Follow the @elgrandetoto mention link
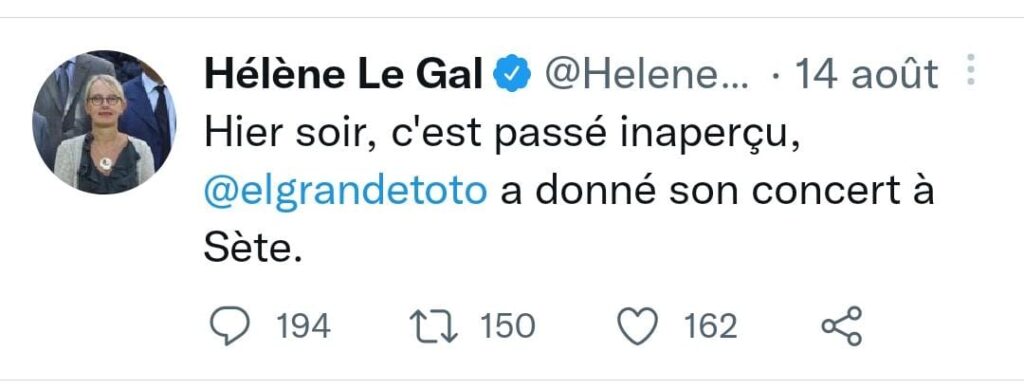Screen dimensions: 1024x389 point(346,193)
